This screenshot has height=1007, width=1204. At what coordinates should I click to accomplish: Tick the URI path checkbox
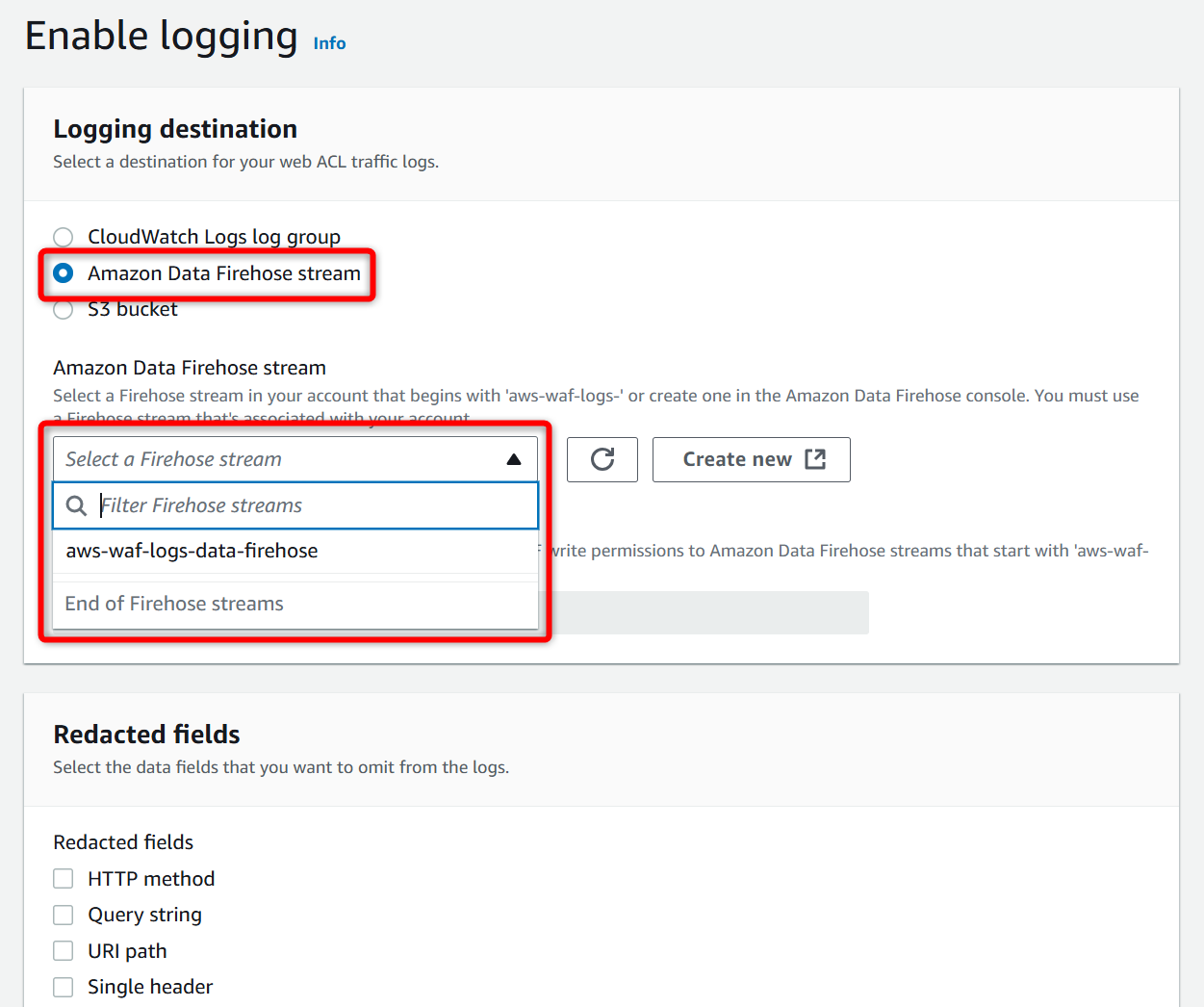pos(64,951)
